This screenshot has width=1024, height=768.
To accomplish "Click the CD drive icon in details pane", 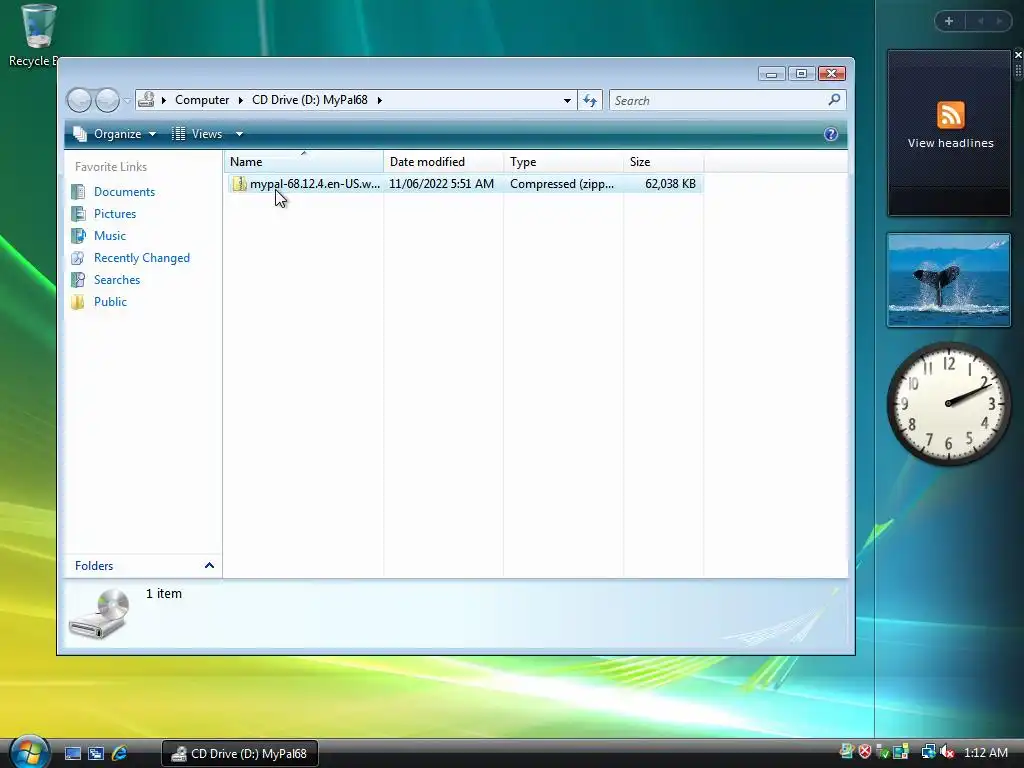I will 99,614.
